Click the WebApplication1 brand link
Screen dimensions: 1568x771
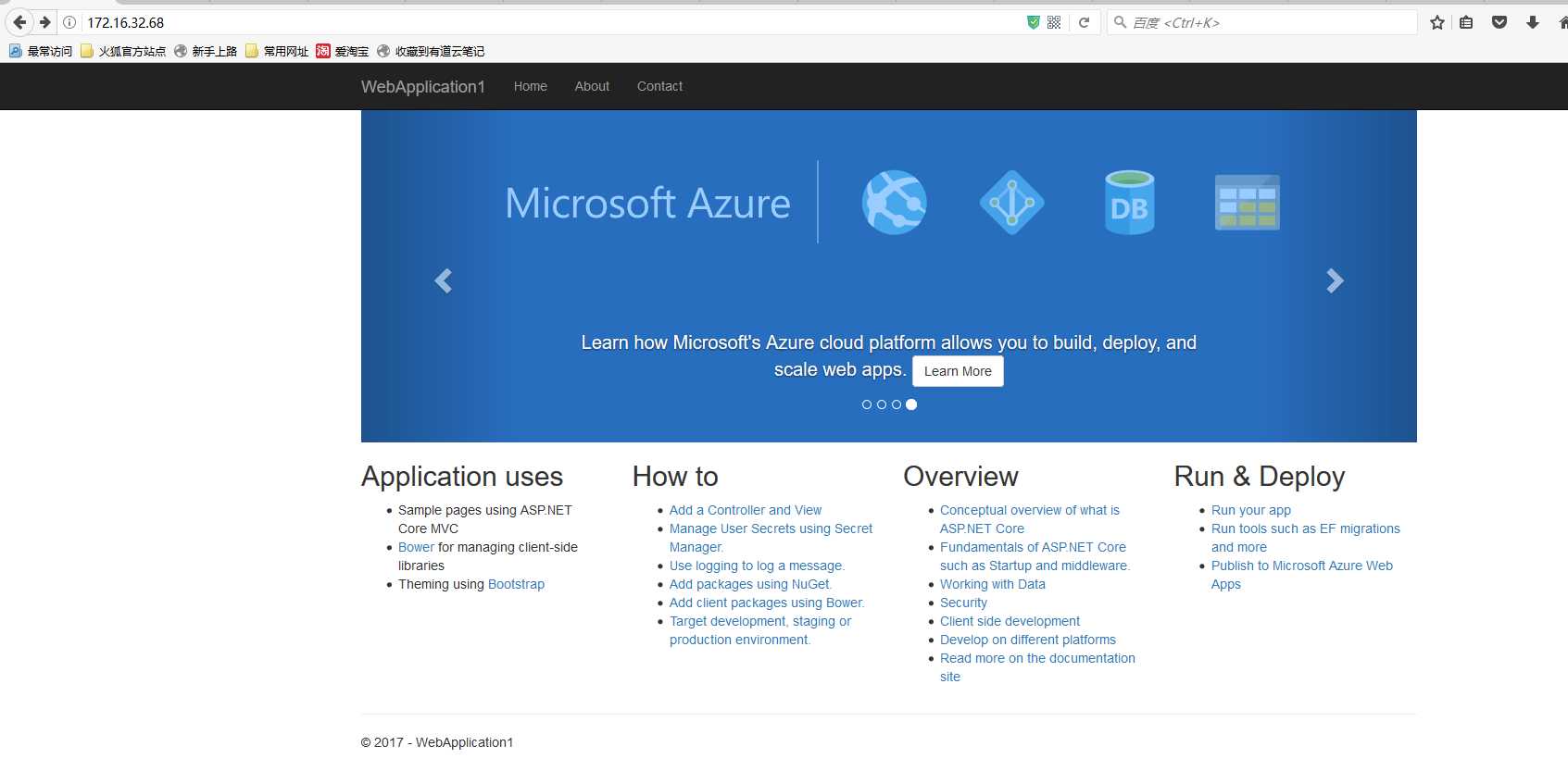tap(423, 86)
